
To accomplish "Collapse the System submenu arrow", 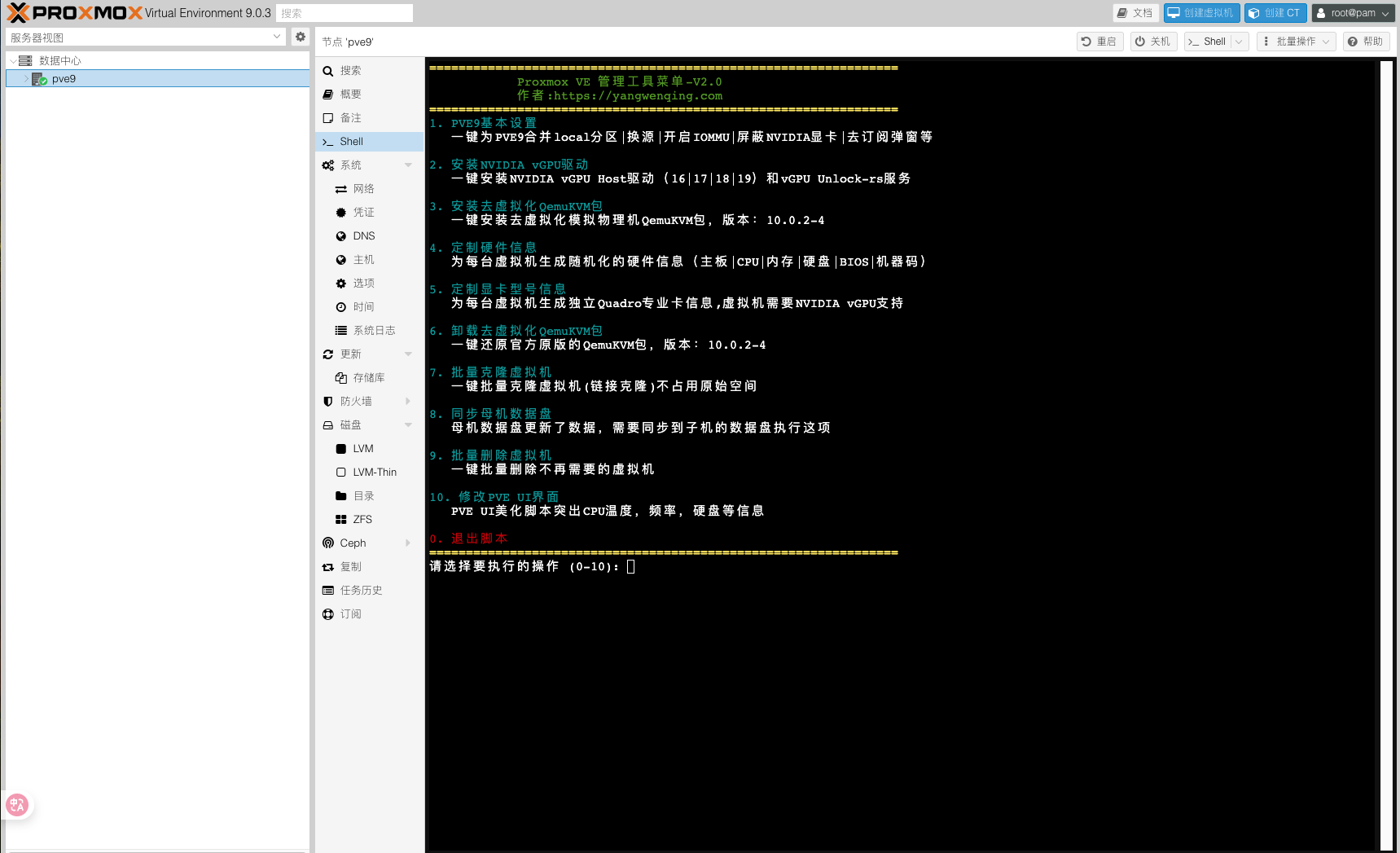I will pyautogui.click(x=408, y=165).
